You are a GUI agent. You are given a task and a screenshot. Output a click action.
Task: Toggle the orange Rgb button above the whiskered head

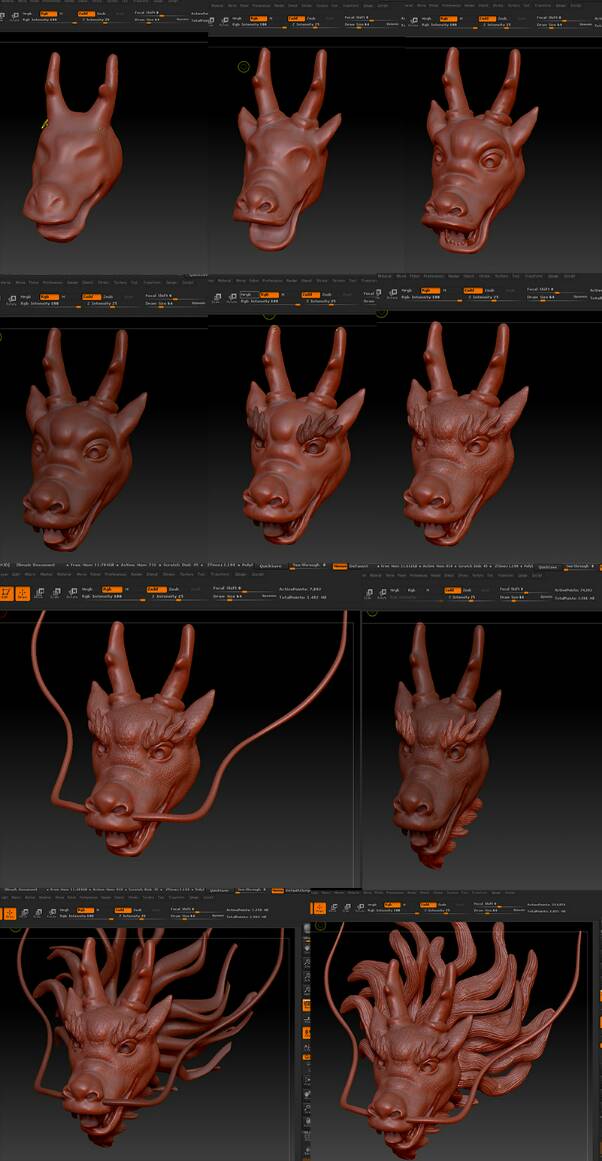coord(111,589)
